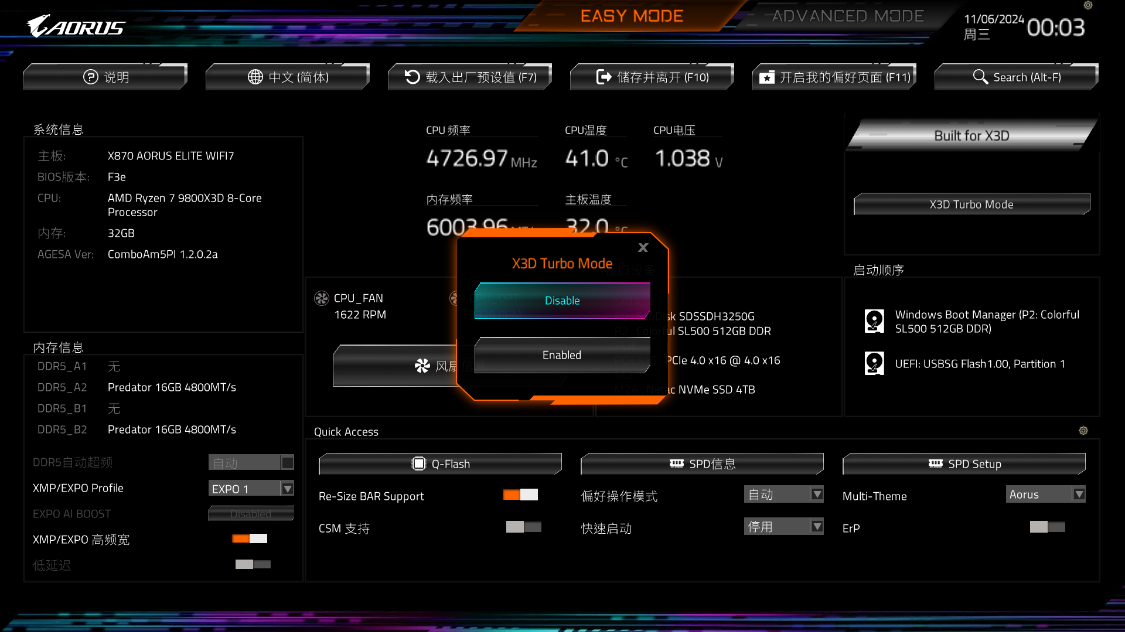Click the 32GB memory value

(121, 233)
